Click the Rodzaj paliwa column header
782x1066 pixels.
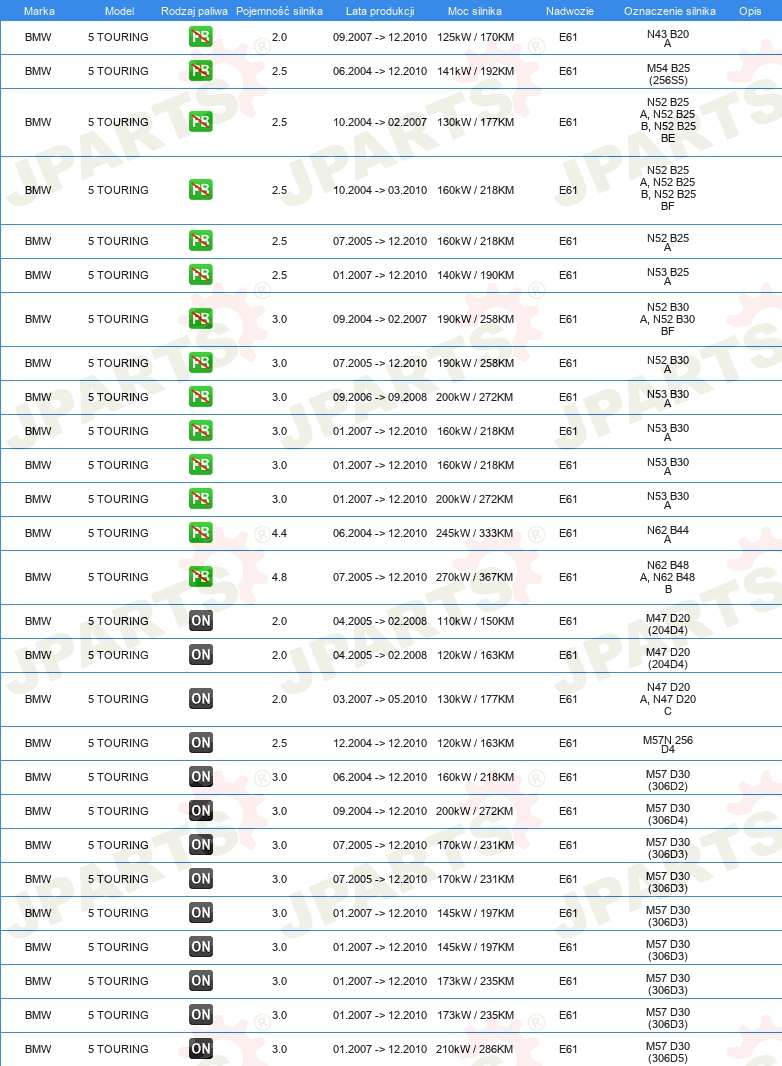pos(194,11)
